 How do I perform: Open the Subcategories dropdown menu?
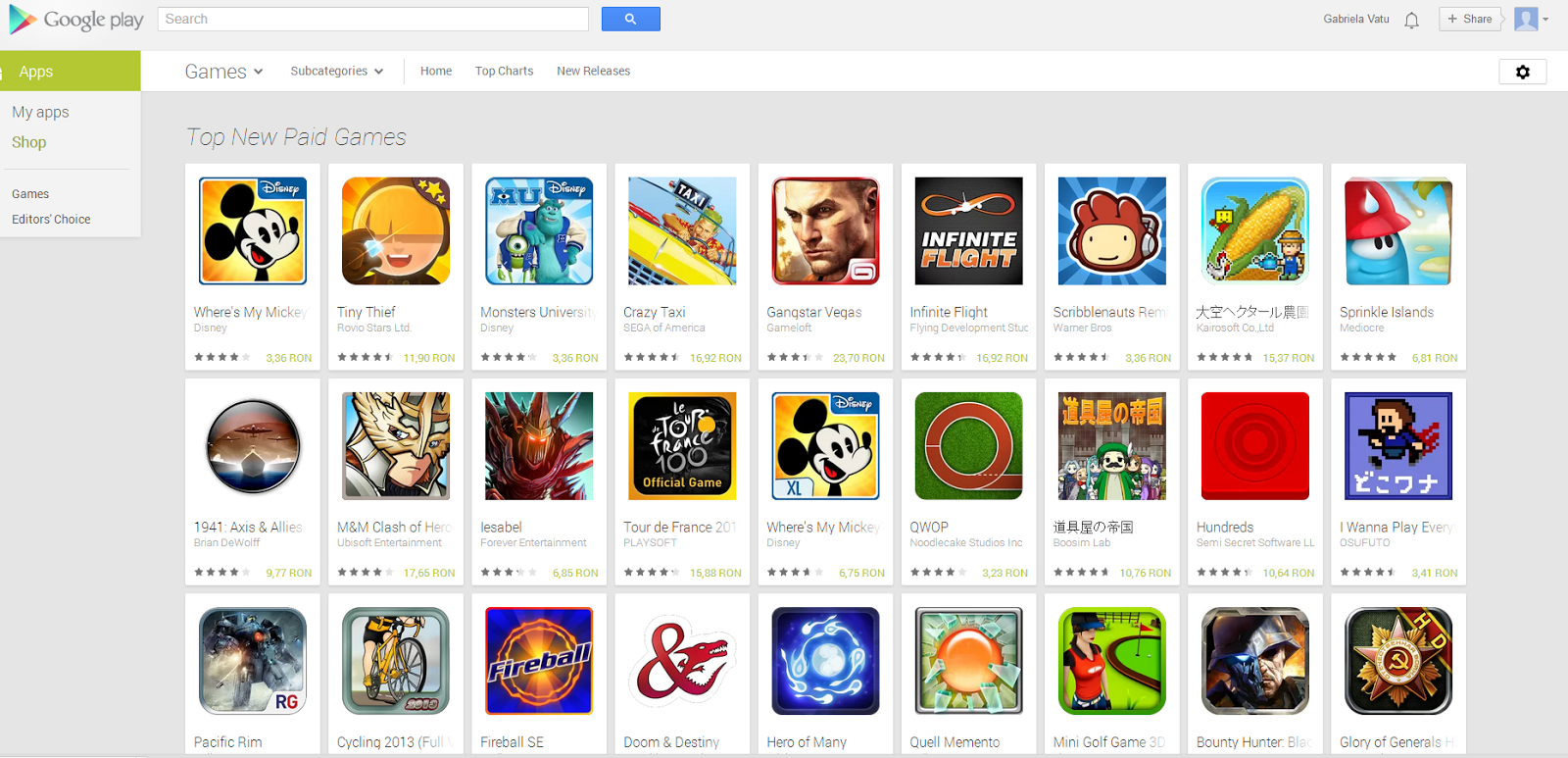coord(336,71)
